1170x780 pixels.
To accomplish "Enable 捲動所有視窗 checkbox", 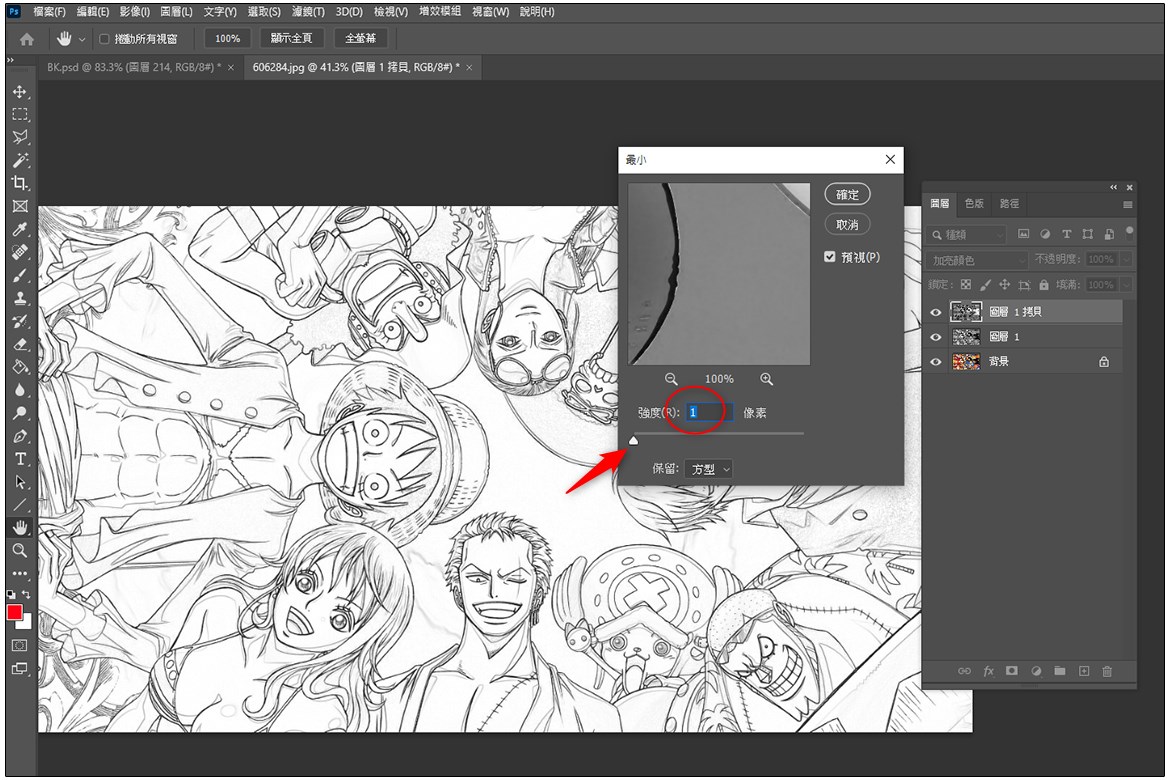I will [104, 39].
